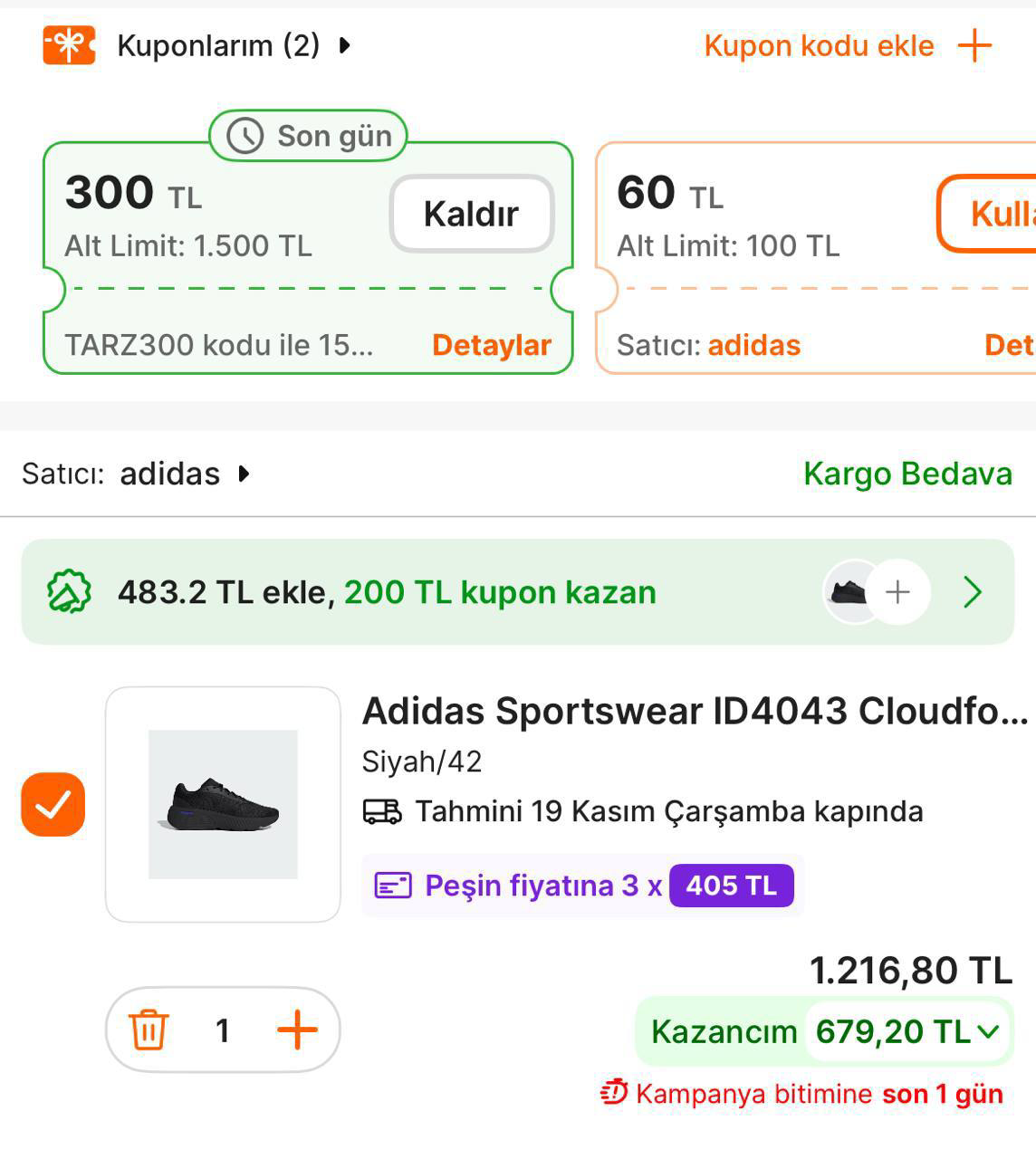Screen dimensions: 1036x1159
Task: Open the green chevron on coupon banner
Action: click(973, 592)
